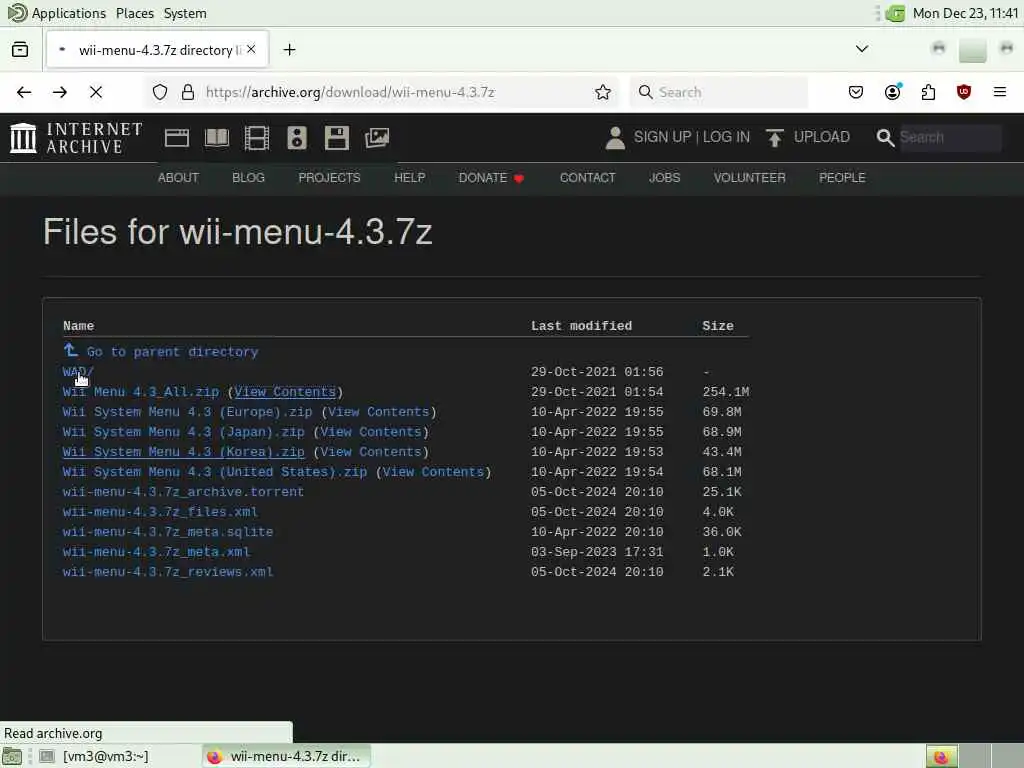Open the BLOG navigation item
The image size is (1024, 768).
coord(248,178)
